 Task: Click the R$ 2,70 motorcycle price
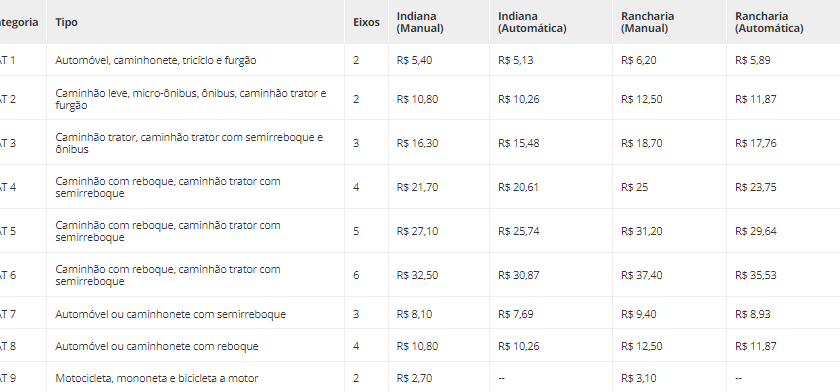[414, 378]
